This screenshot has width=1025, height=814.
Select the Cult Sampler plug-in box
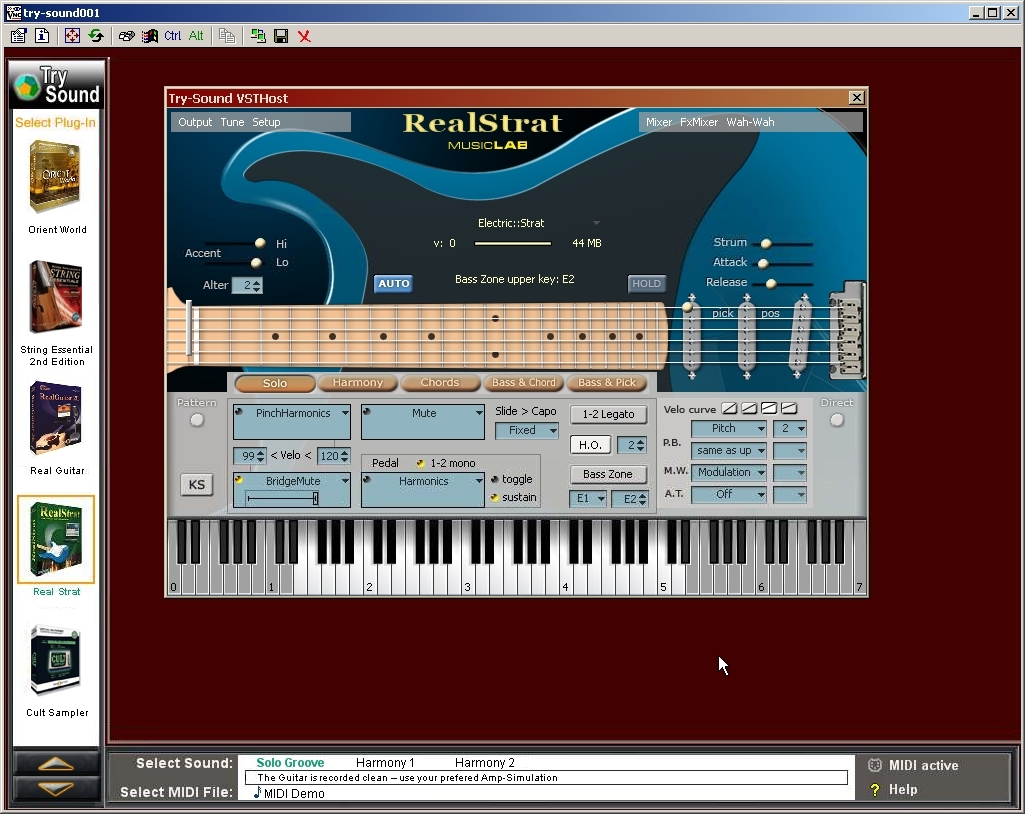(x=56, y=661)
